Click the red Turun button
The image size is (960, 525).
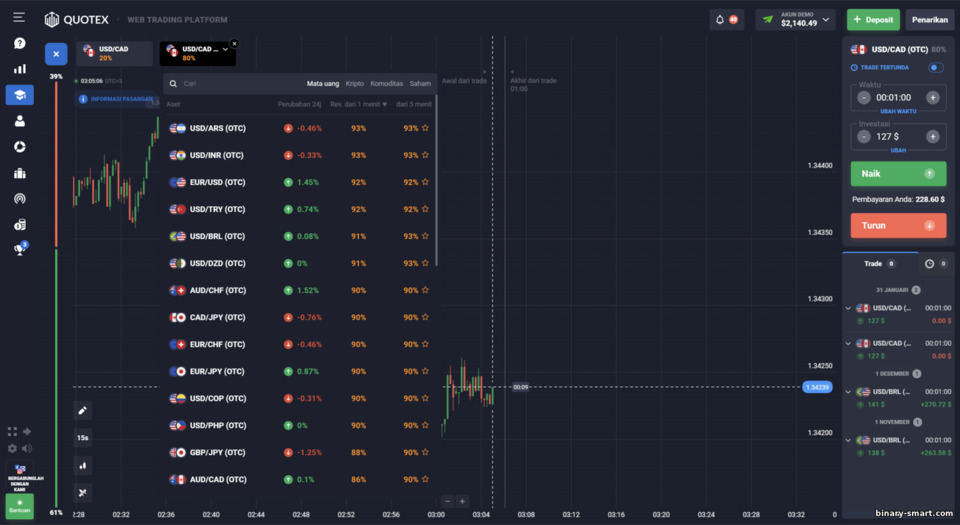point(898,225)
